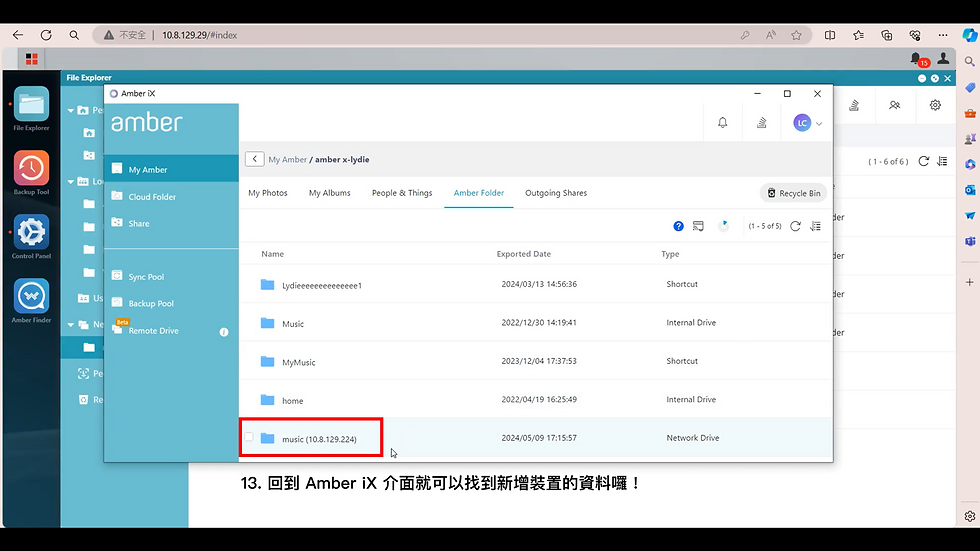Open sort options in Amber Folder
Image resolution: width=980 pixels, height=551 pixels.
816,226
